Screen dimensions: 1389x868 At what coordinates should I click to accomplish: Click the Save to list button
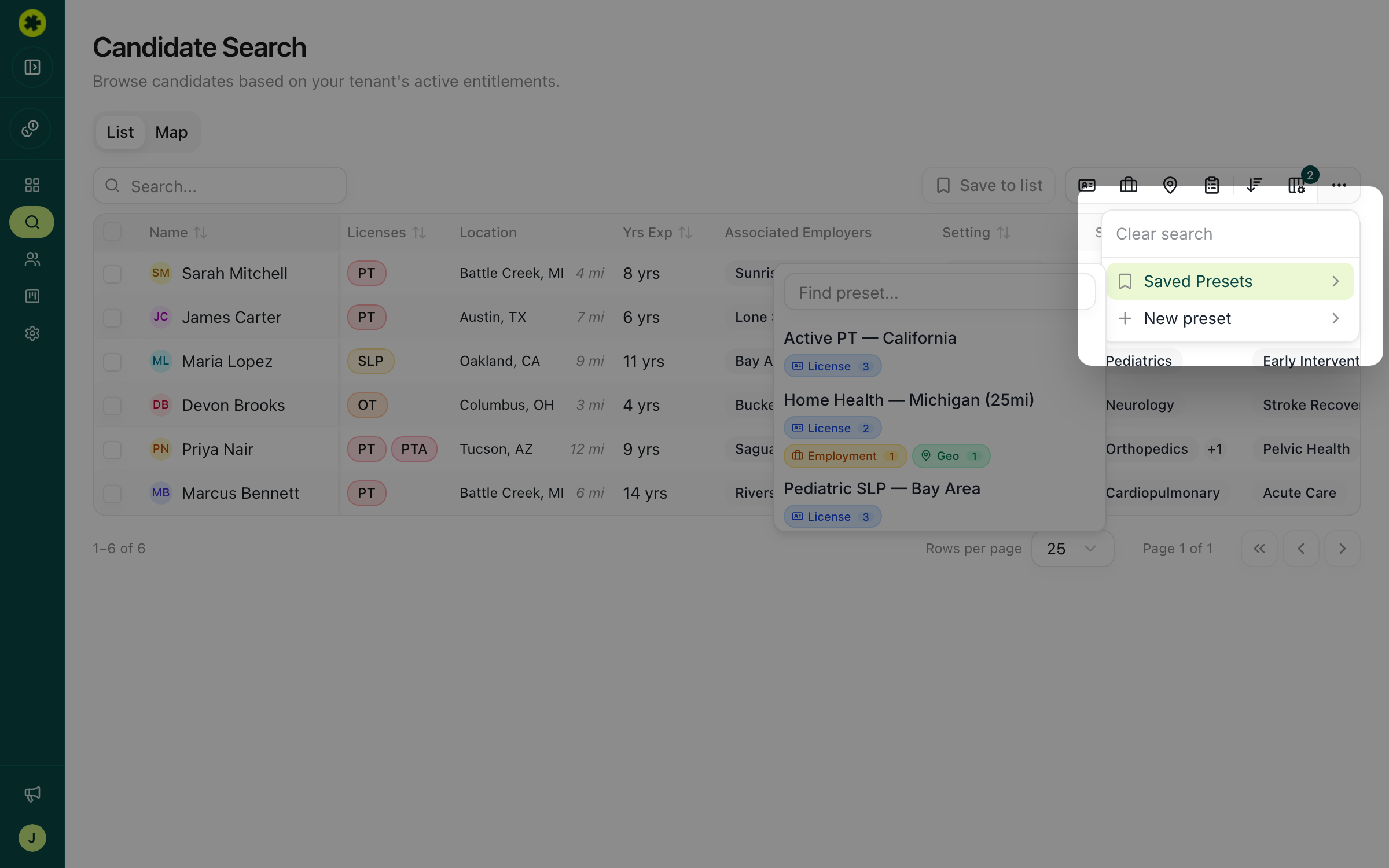(x=989, y=185)
